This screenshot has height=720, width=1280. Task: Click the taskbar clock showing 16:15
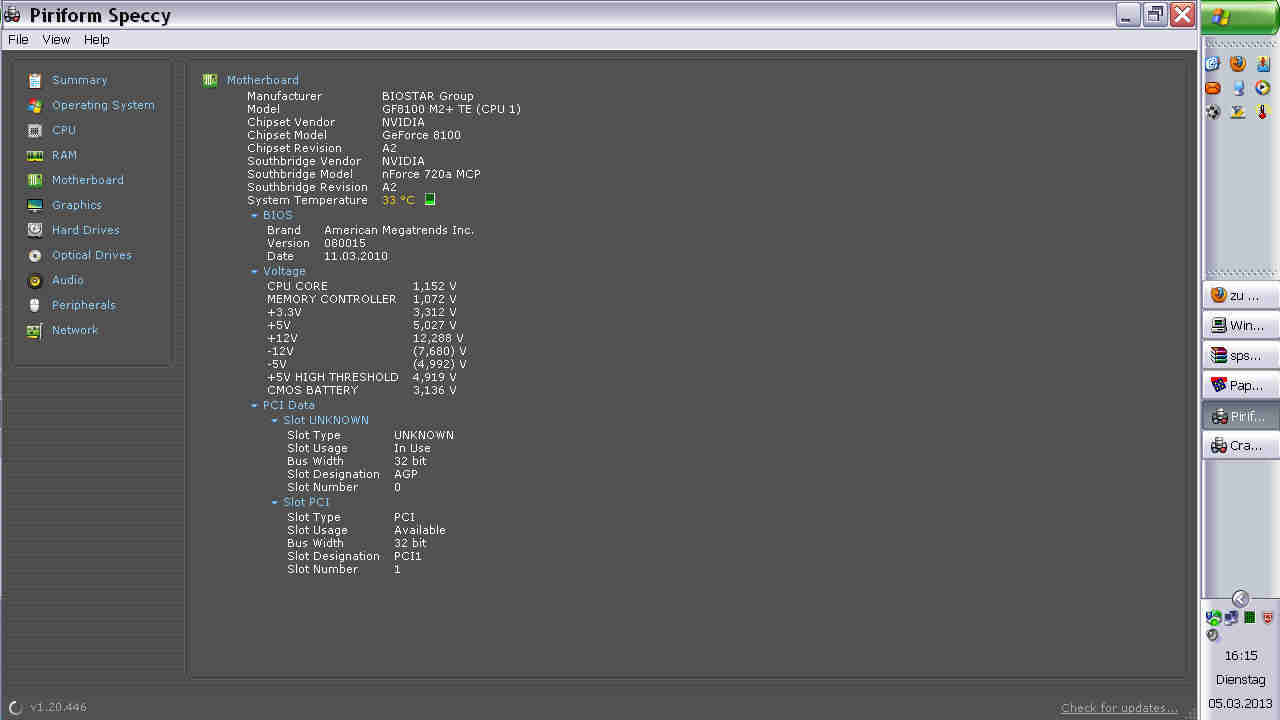click(x=1240, y=656)
